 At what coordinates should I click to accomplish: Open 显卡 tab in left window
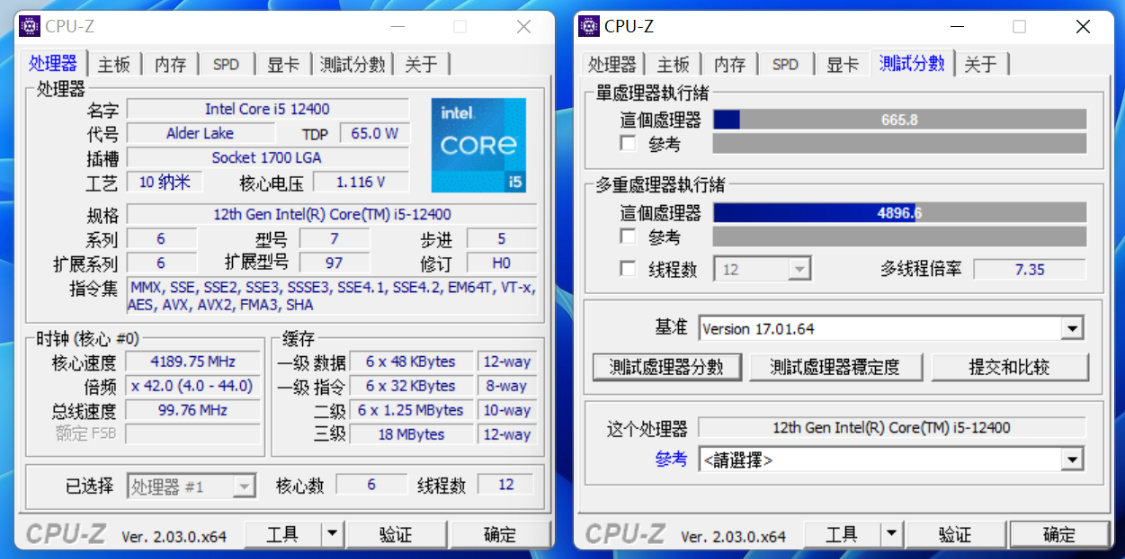pos(283,65)
